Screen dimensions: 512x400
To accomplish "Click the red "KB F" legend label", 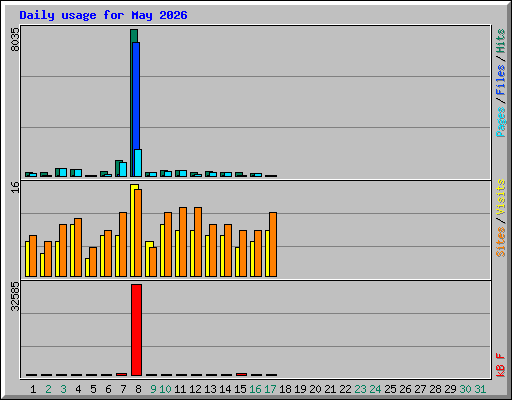I will click(501, 365).
